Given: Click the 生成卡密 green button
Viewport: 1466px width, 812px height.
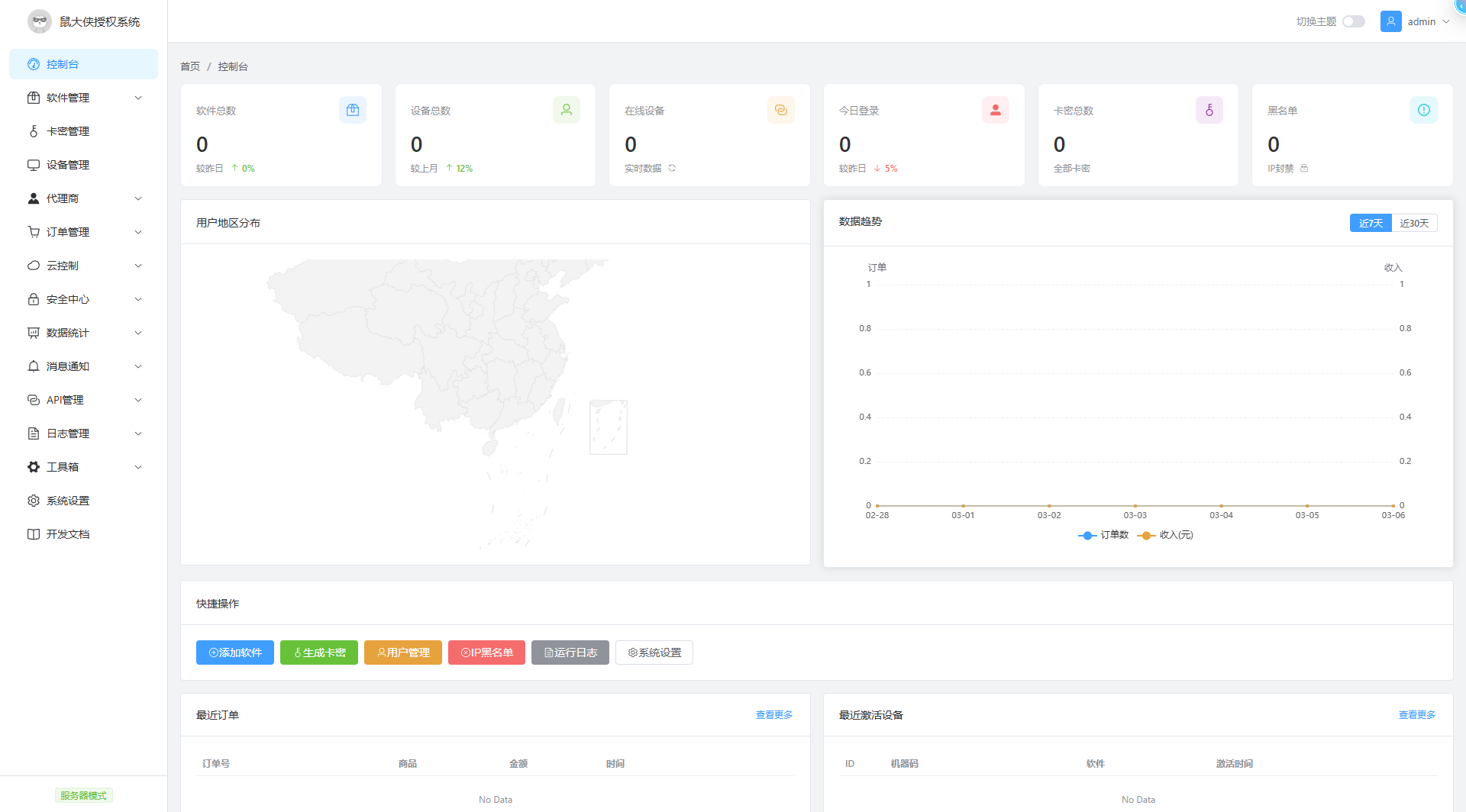Looking at the screenshot, I should 319,652.
